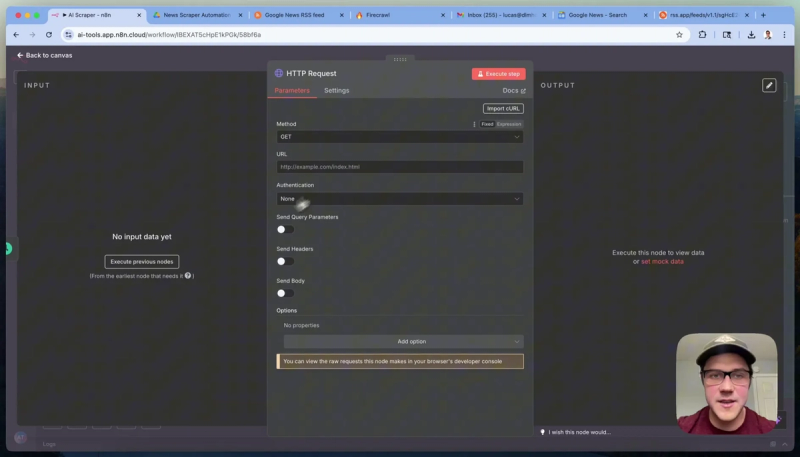Switch to rss.app feeds tab

coord(703,15)
